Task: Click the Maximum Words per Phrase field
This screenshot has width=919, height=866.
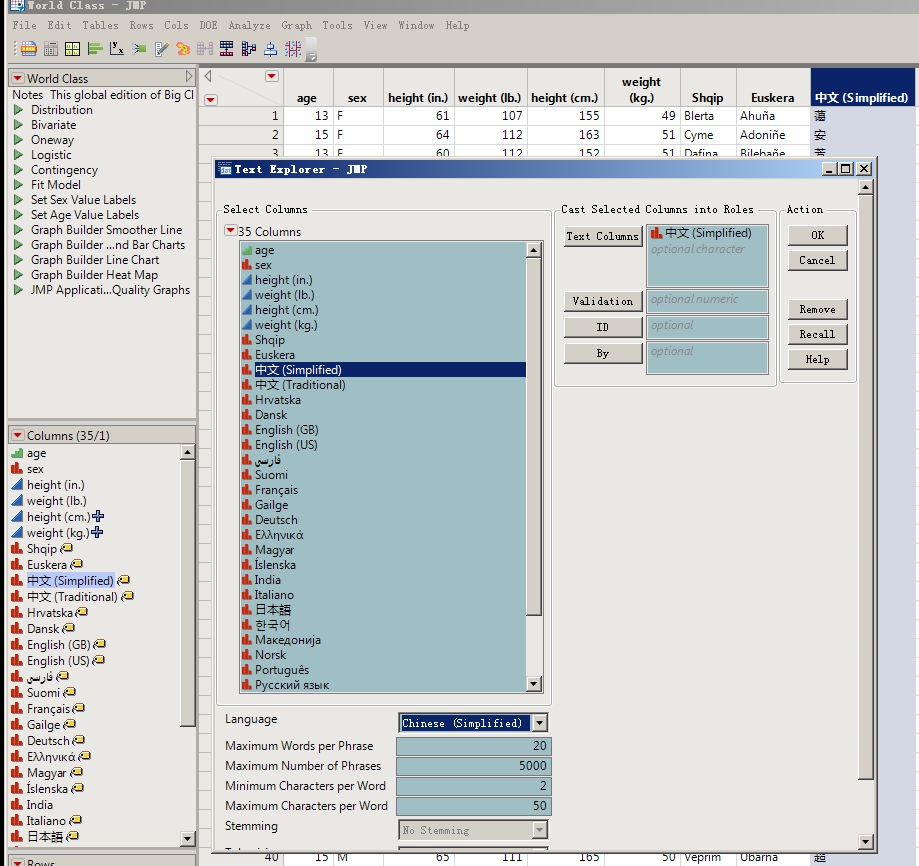Action: point(473,746)
